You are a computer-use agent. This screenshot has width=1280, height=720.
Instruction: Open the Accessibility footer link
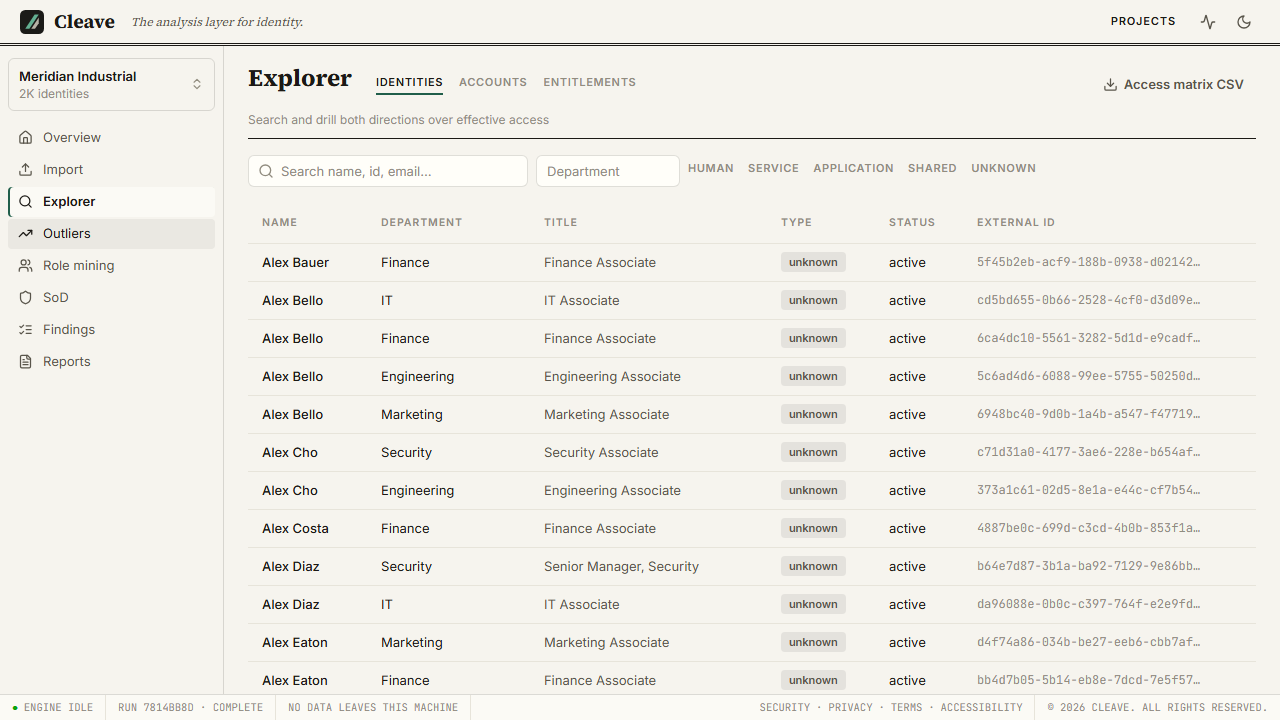(981, 707)
